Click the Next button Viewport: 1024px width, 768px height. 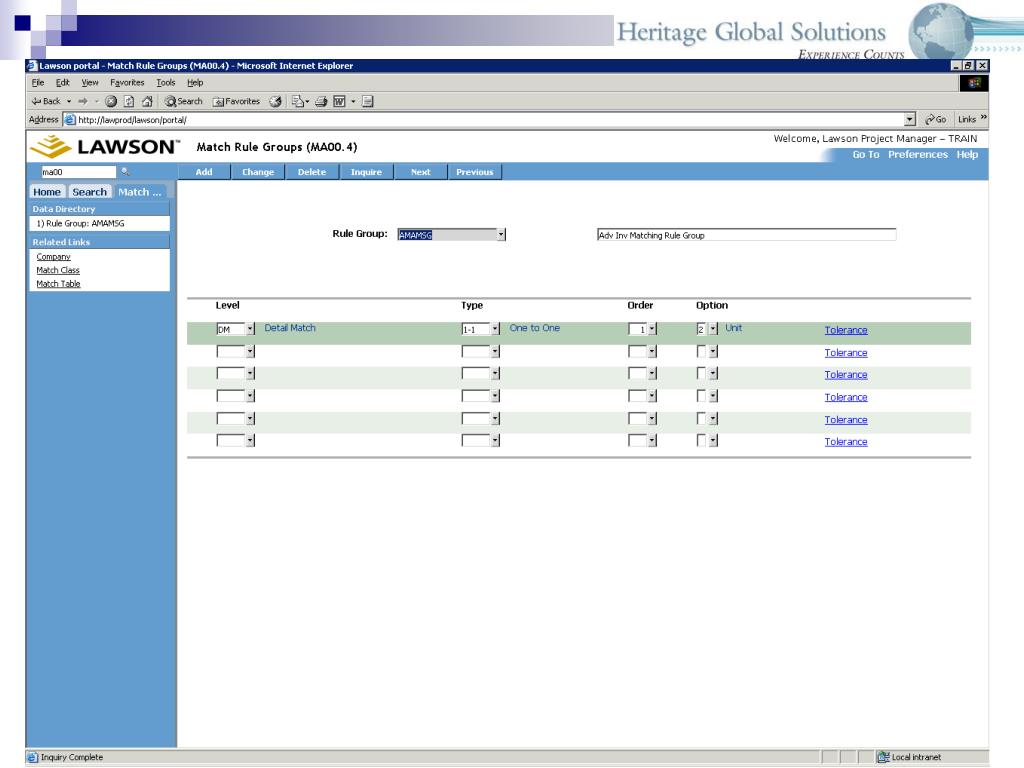click(421, 172)
